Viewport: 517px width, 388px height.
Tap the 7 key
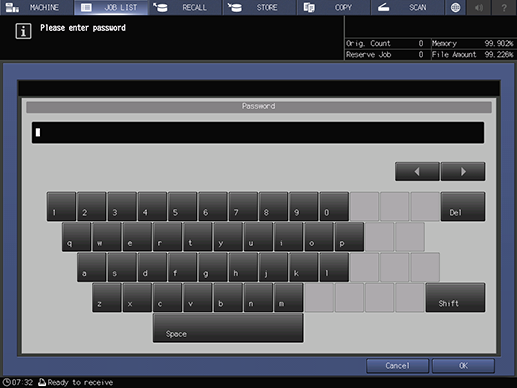[243, 206]
